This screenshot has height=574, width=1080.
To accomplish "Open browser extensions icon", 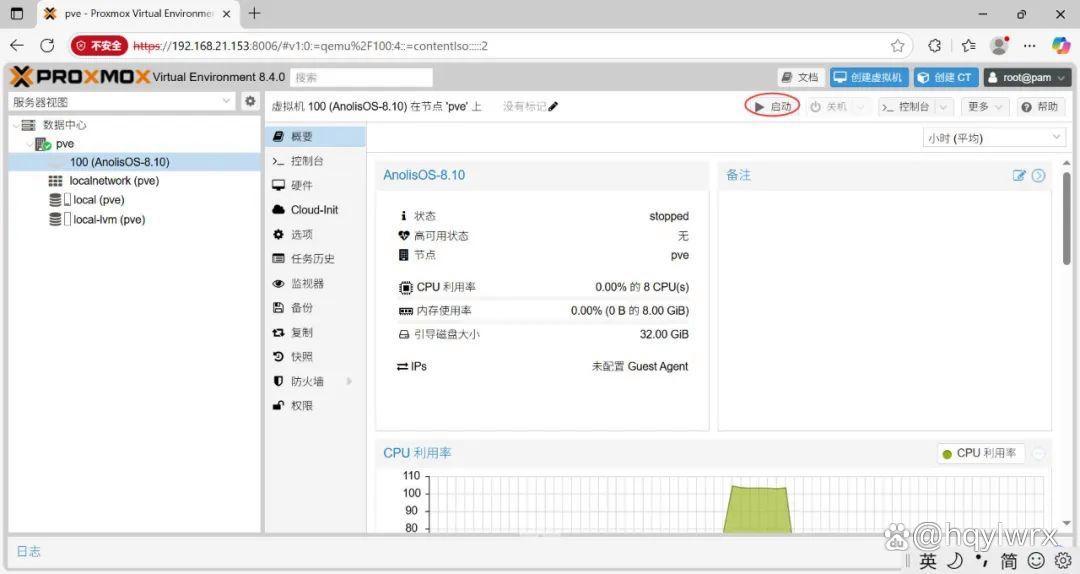I will point(935,45).
